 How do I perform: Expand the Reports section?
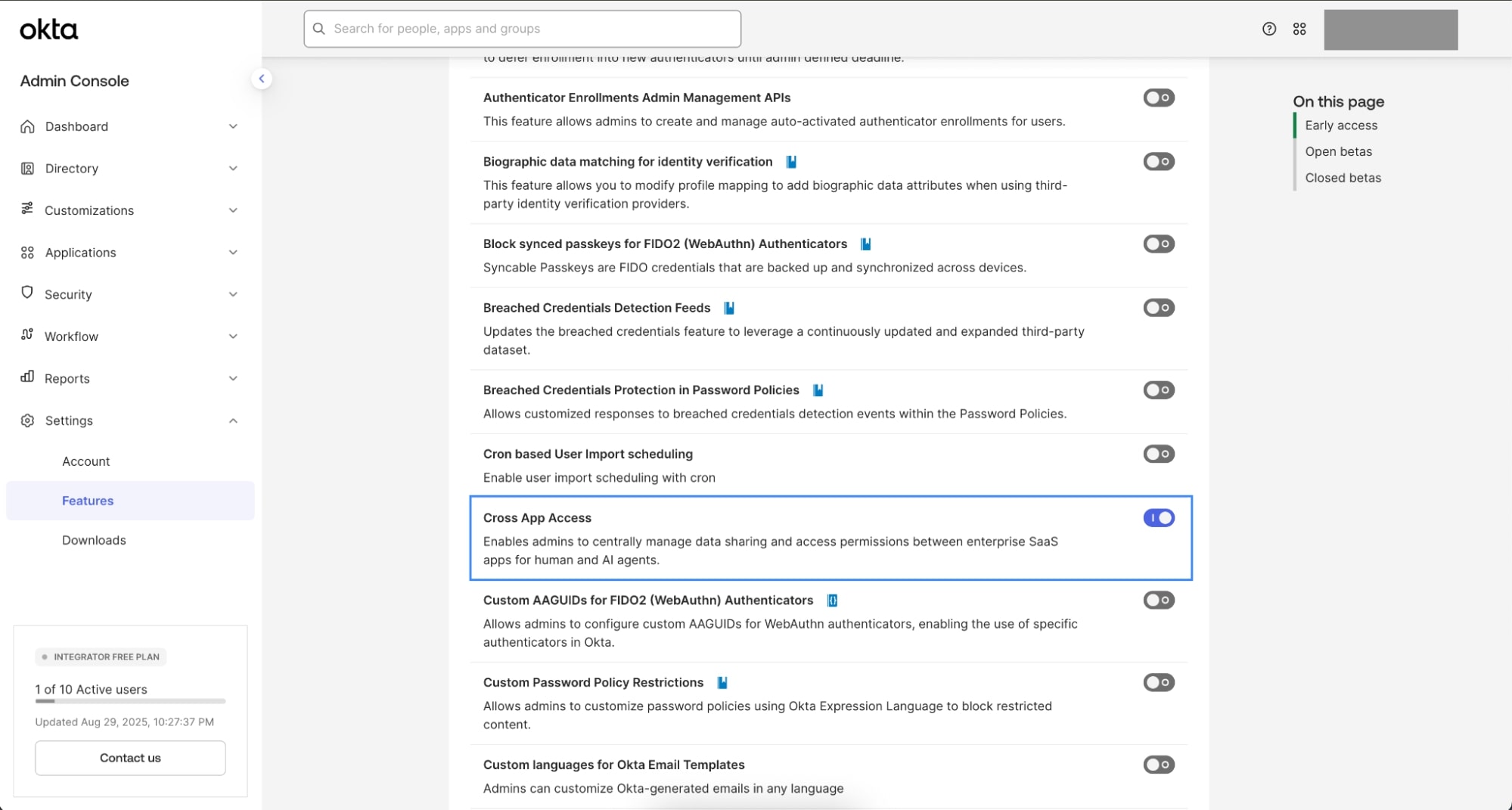tap(233, 378)
